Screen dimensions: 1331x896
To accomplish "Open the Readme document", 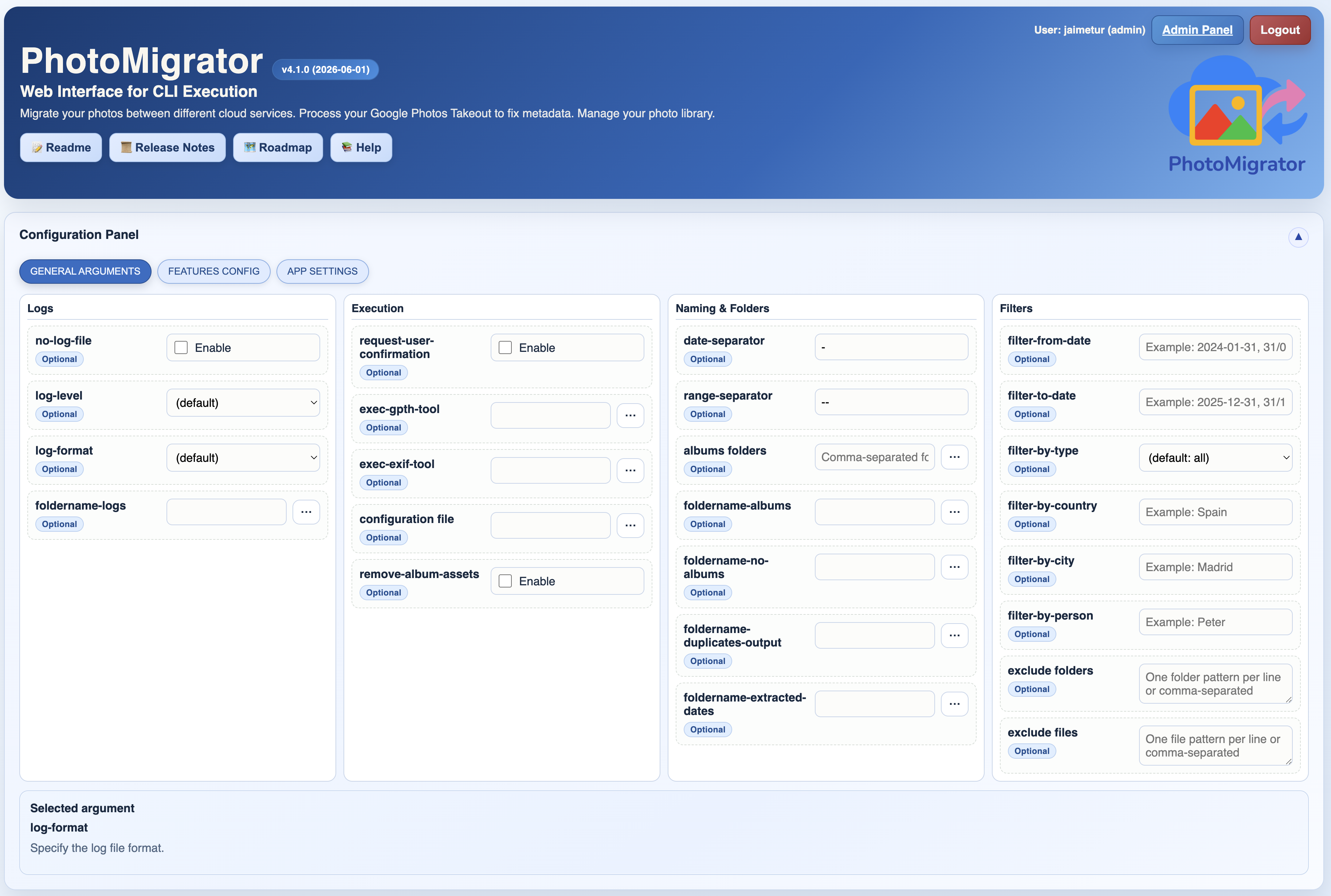I will coord(61,148).
